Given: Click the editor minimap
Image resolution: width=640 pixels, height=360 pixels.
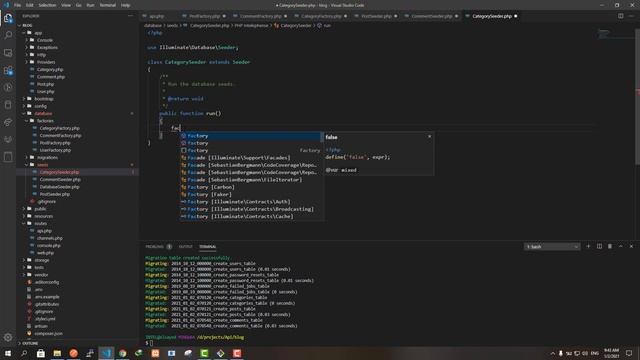Looking at the screenshot, I should click(616, 35).
